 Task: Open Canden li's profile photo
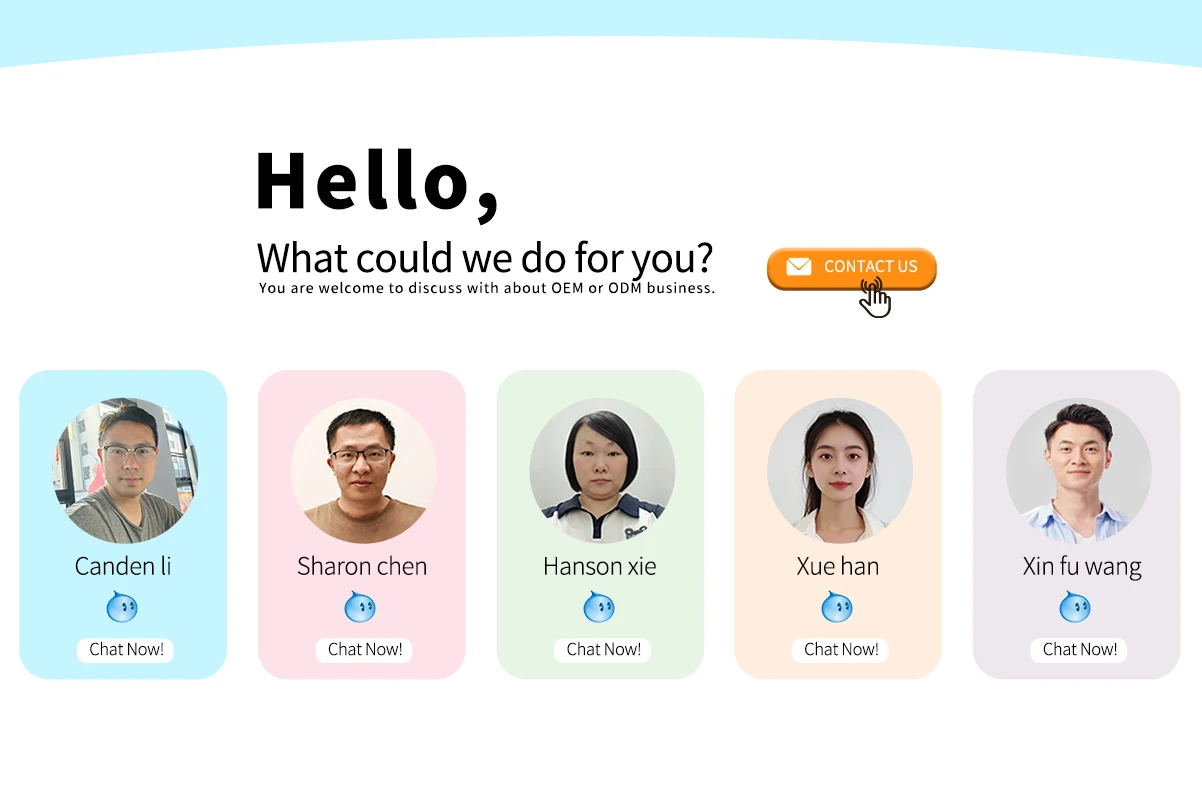125,471
